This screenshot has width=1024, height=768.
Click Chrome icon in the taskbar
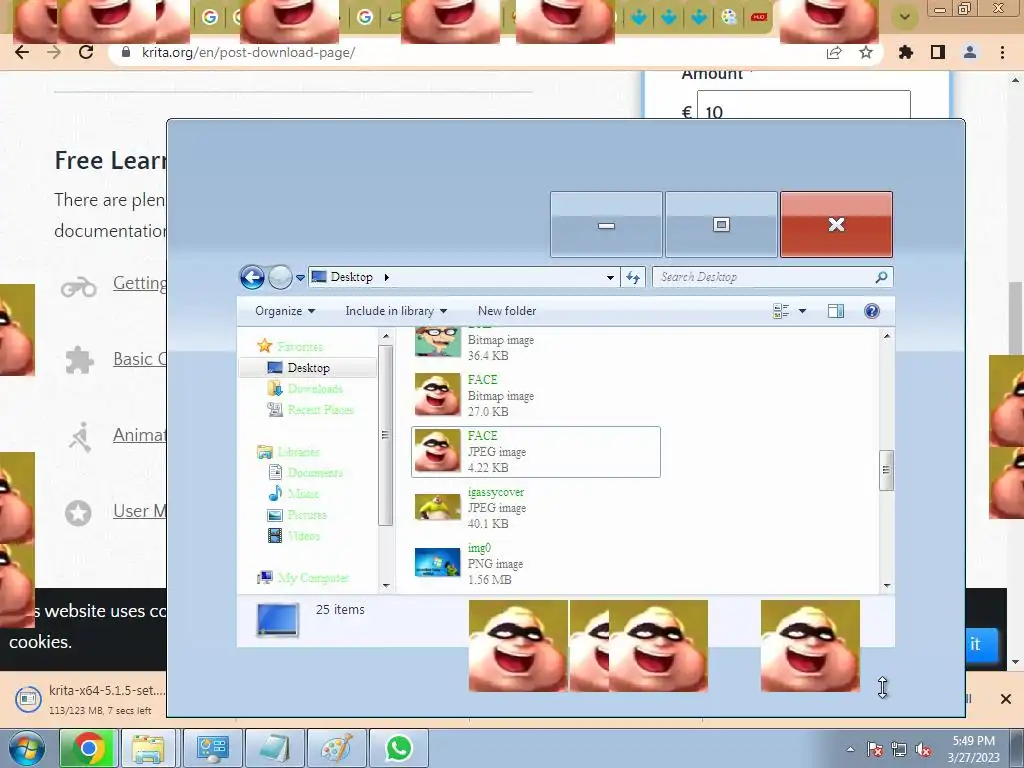[89, 748]
